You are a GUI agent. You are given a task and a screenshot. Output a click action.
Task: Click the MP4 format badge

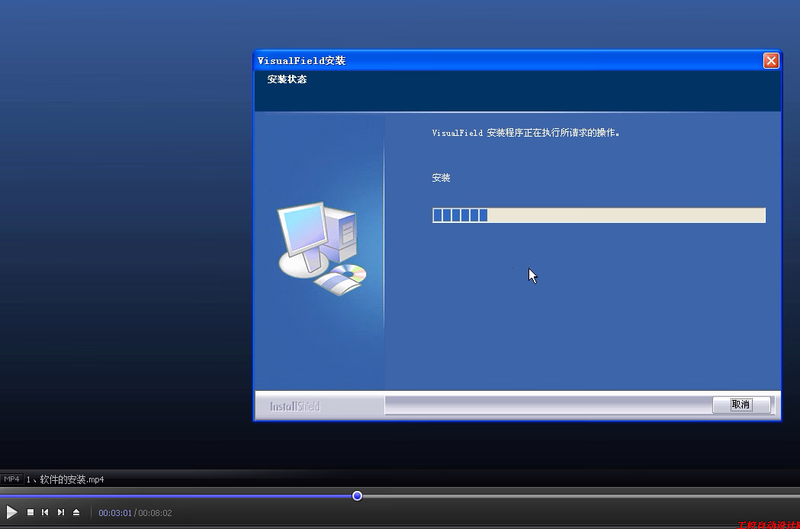11,480
